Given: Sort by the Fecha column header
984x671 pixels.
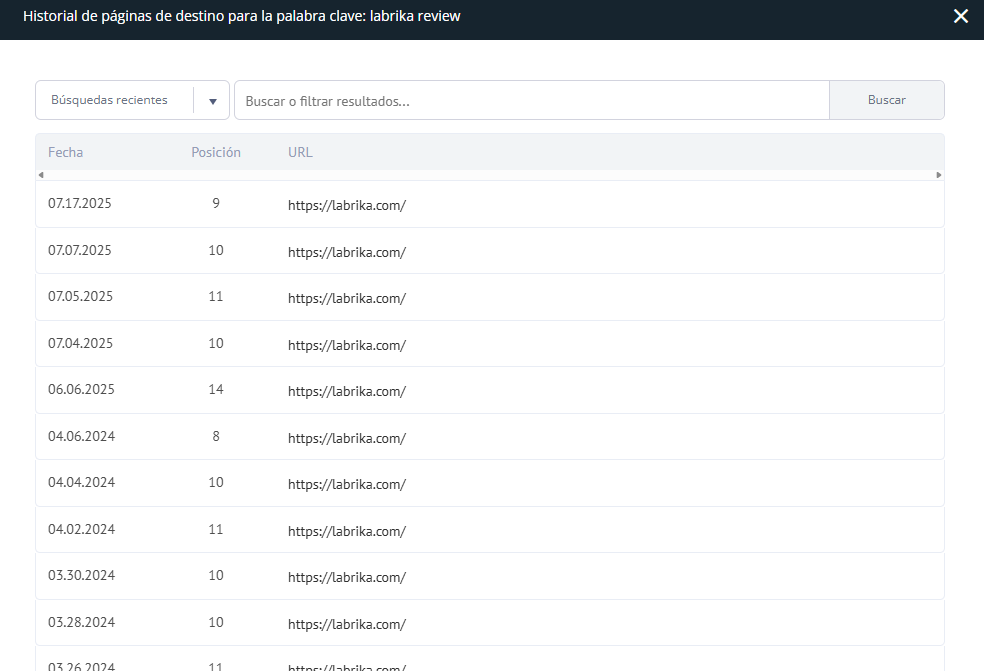Looking at the screenshot, I should (x=65, y=153).
